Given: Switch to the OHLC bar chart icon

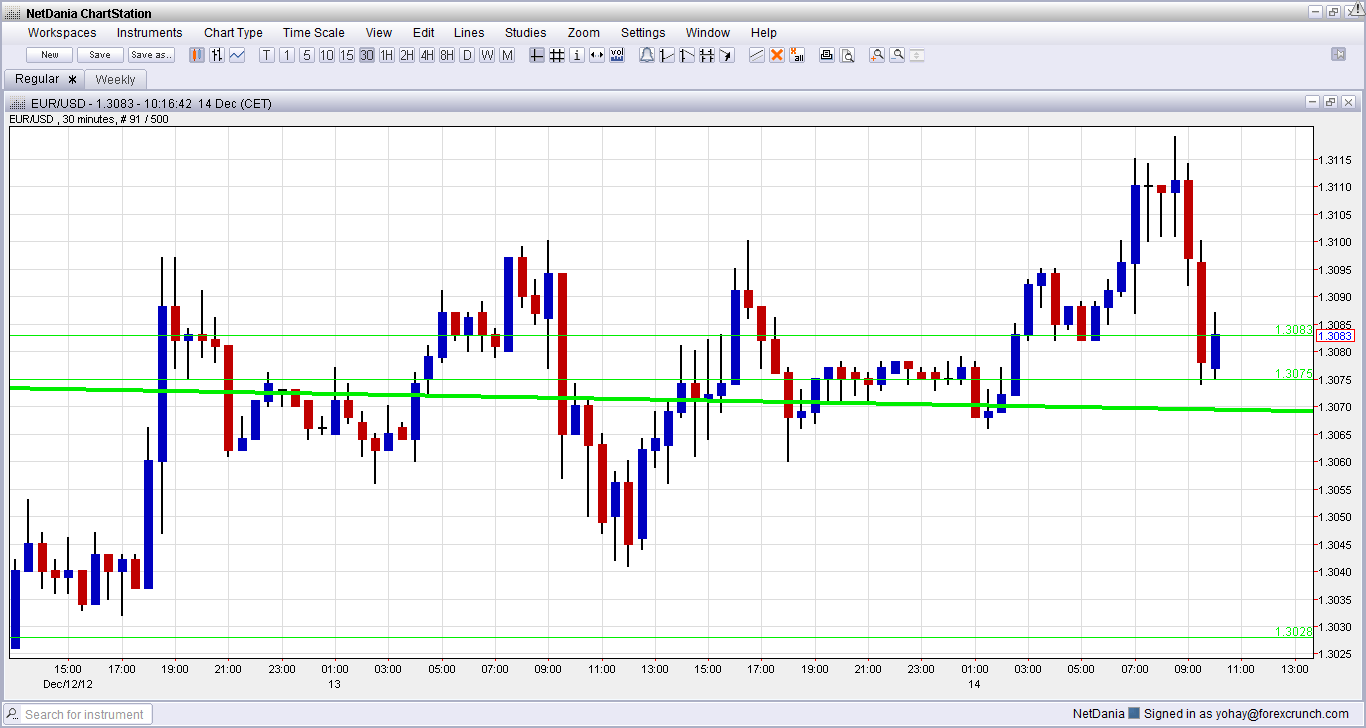Looking at the screenshot, I should 217,55.
